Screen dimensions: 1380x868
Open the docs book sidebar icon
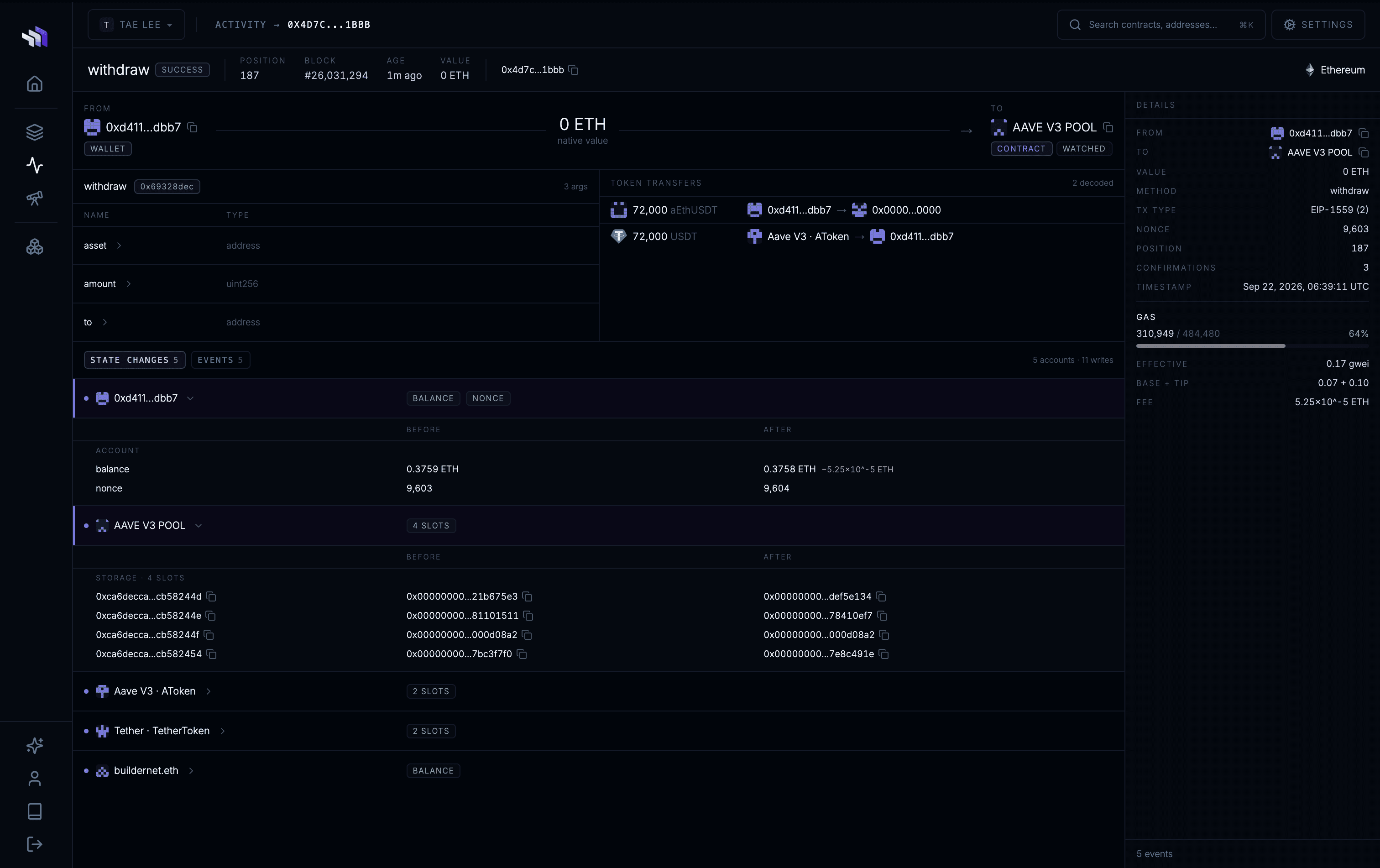[34, 811]
